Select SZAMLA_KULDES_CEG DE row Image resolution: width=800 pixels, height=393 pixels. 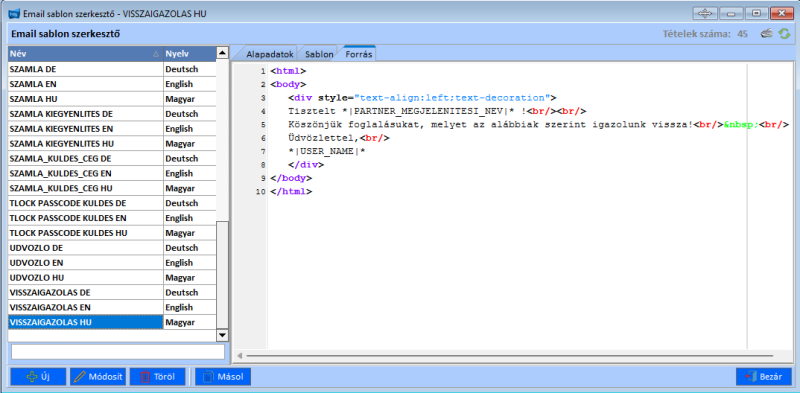112,158
